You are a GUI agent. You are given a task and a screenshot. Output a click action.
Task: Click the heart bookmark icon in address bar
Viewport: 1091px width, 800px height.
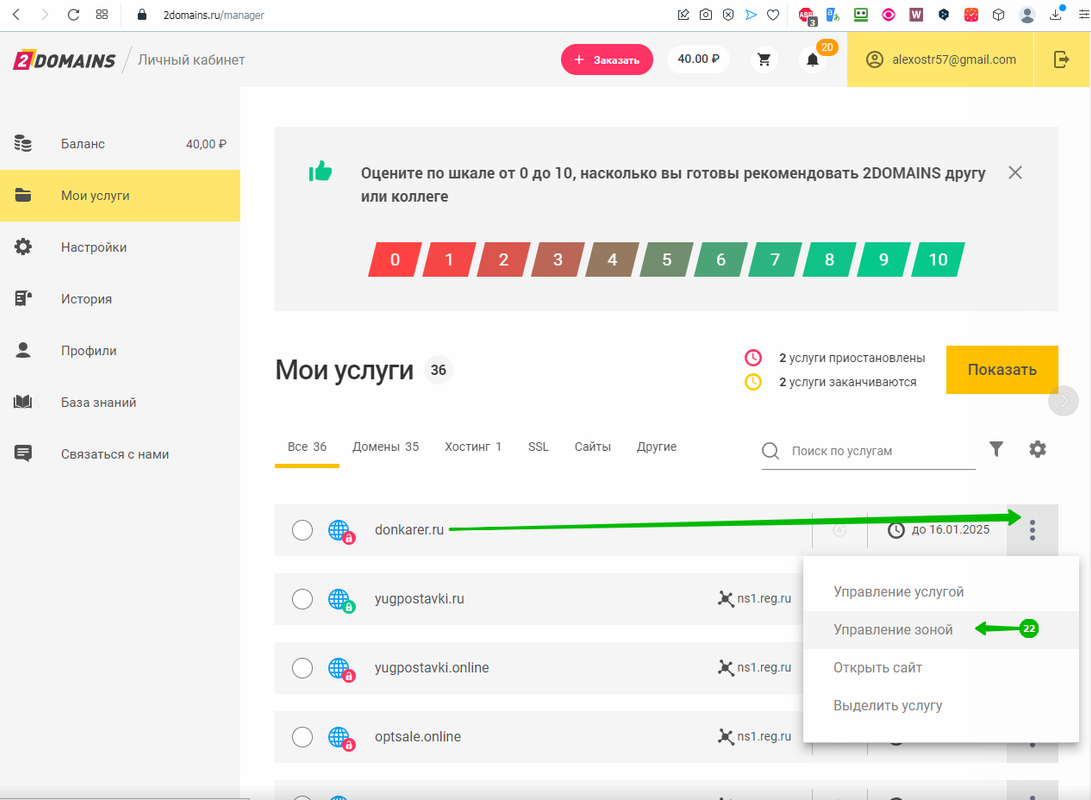[x=773, y=15]
